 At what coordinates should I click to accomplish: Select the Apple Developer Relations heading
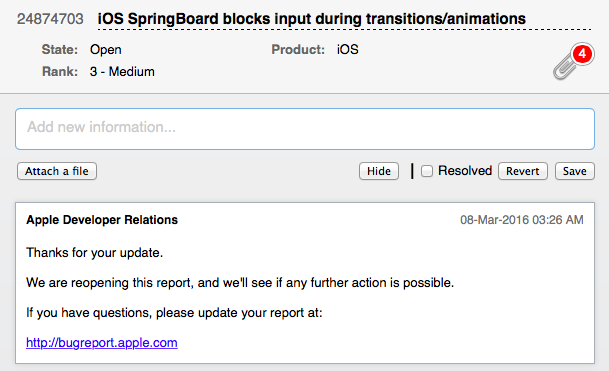[x=102, y=220]
